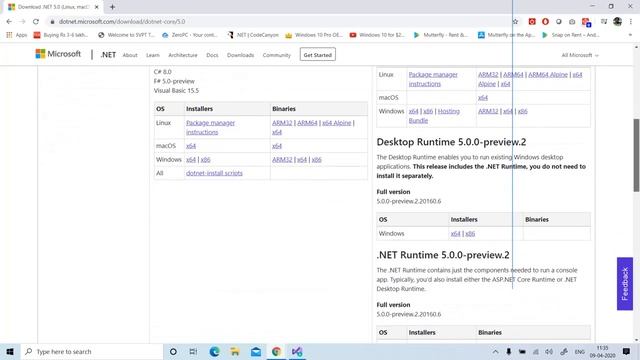The width and height of the screenshot is (640, 360).
Task: Open File Explorer from the taskbar
Action: [x=235, y=351]
